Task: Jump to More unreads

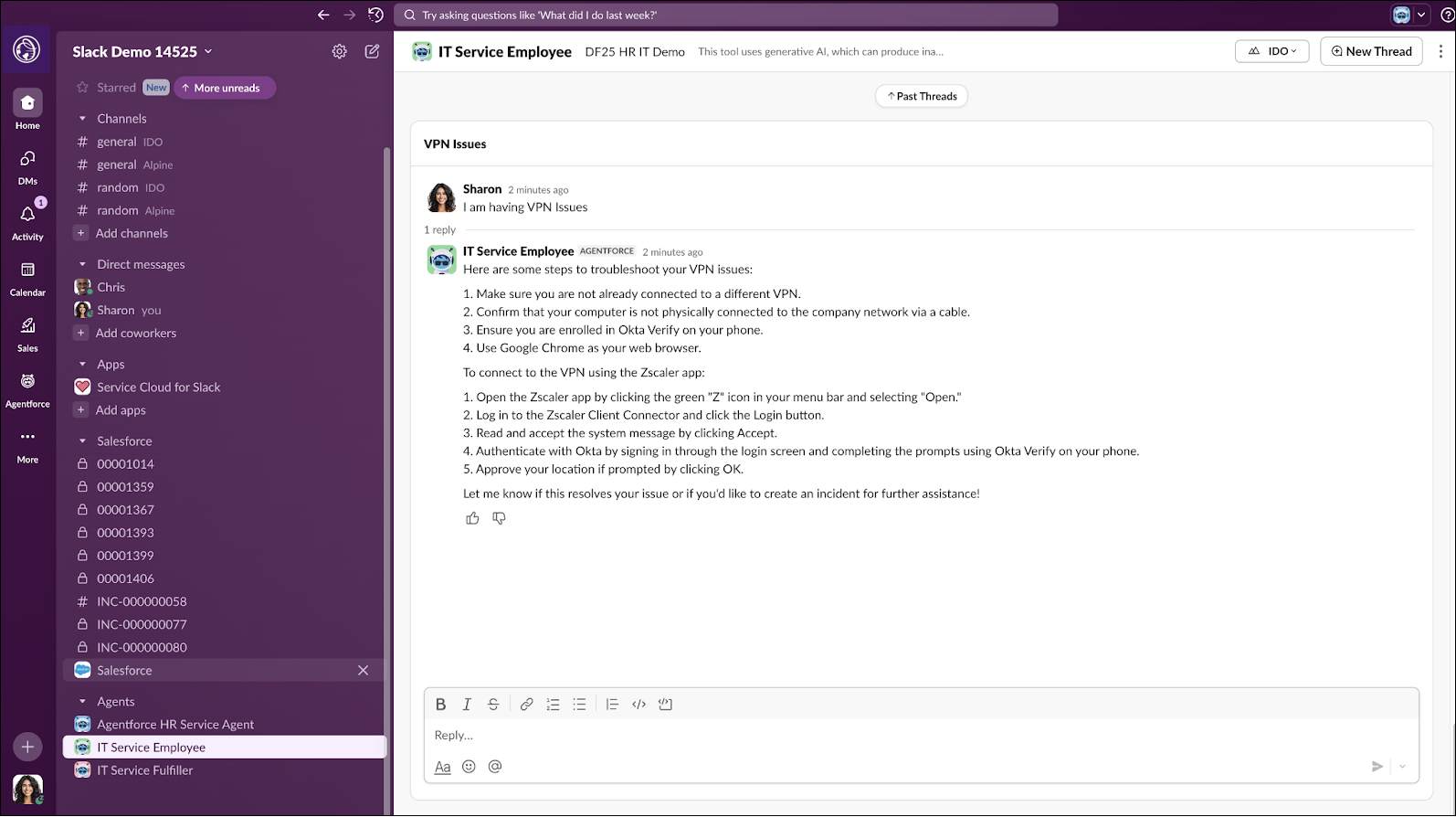Action: [x=225, y=88]
